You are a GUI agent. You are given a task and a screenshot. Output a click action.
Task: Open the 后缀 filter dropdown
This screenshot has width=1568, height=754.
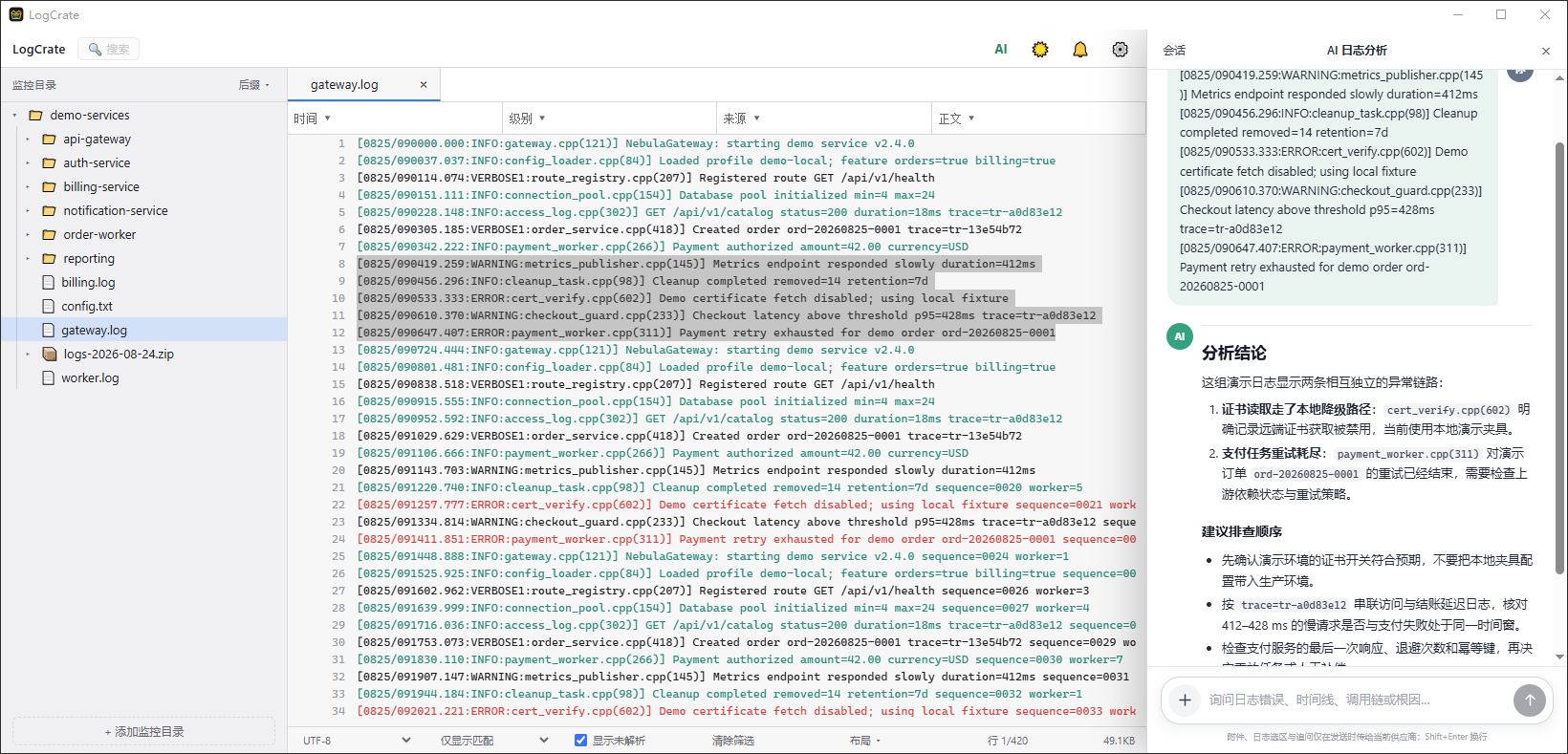[254, 85]
